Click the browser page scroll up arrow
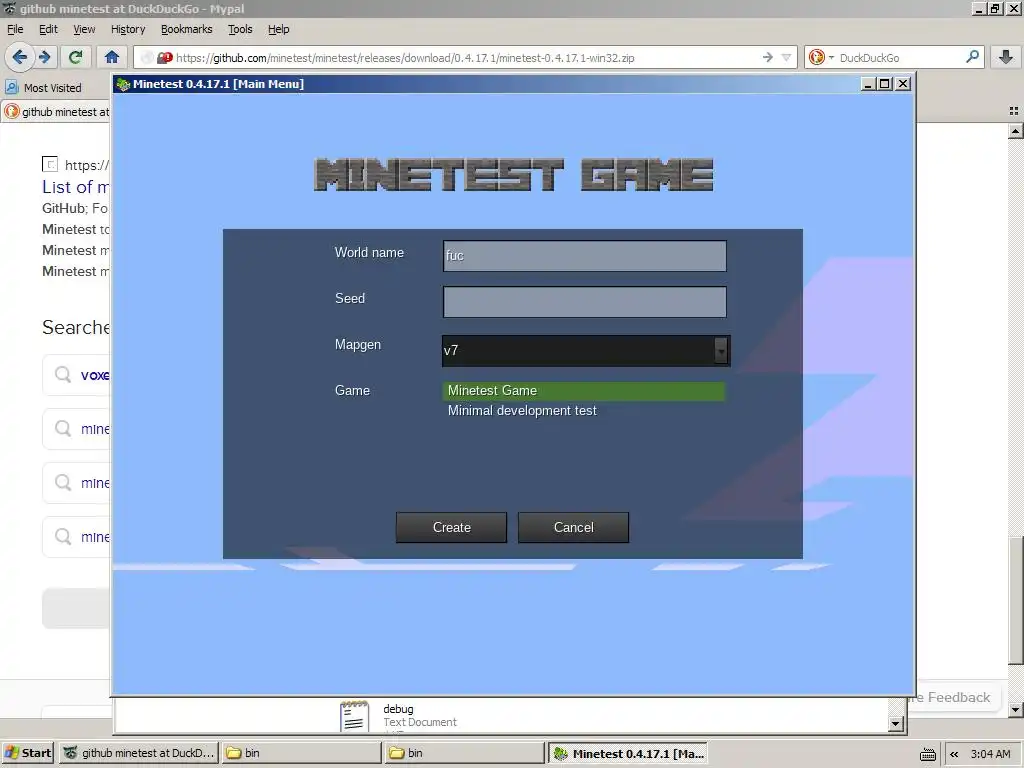This screenshot has height=768, width=1024. (1016, 131)
